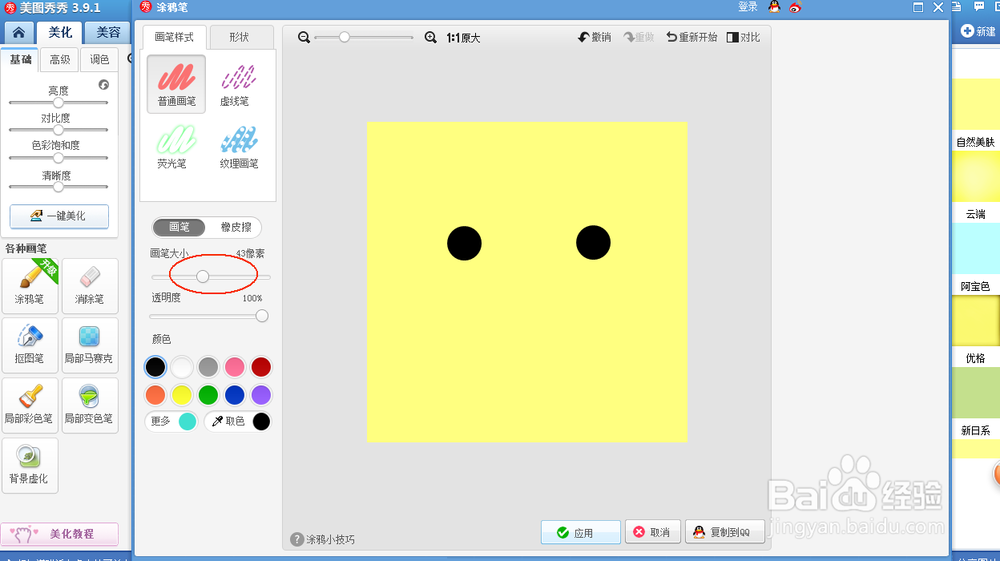Image resolution: width=1000 pixels, height=561 pixels.
Task: Select the 阿宝色 filter thumbnail
Action: [x=975, y=249]
